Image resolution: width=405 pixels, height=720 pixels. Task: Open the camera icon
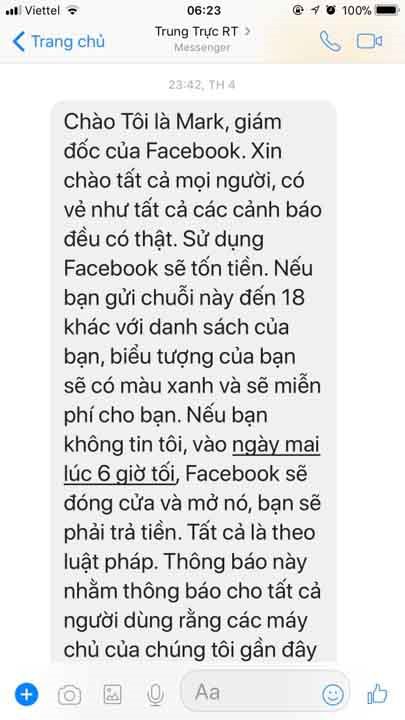click(69, 695)
